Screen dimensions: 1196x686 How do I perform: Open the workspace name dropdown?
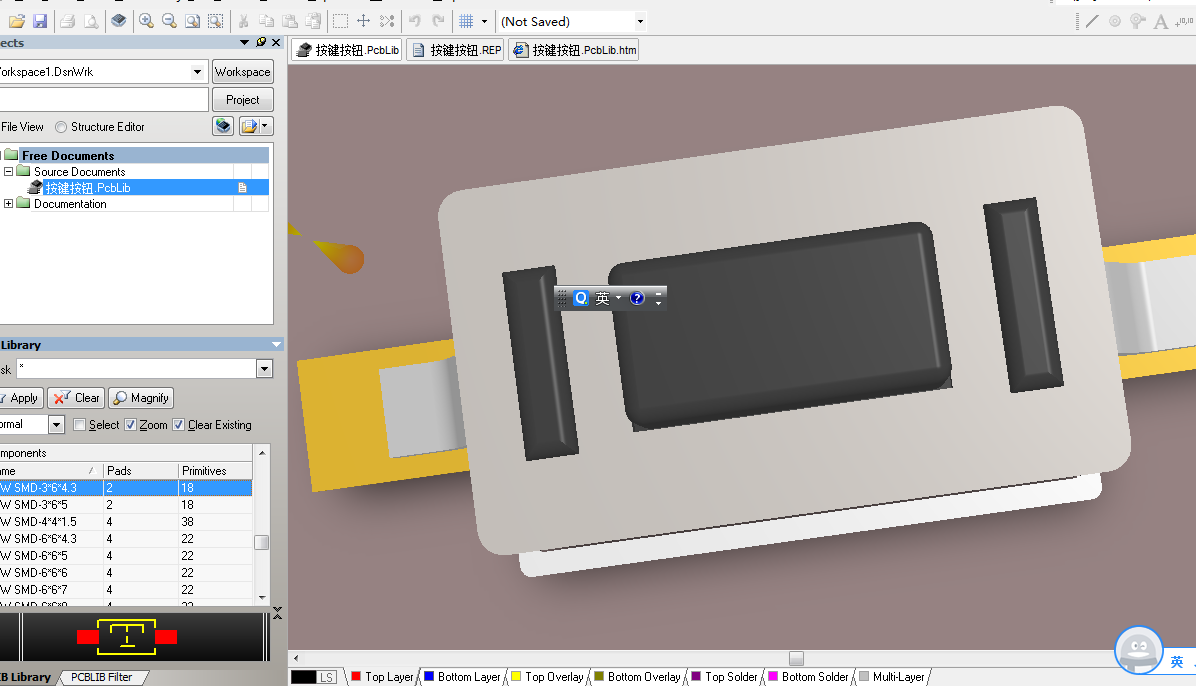tap(198, 72)
